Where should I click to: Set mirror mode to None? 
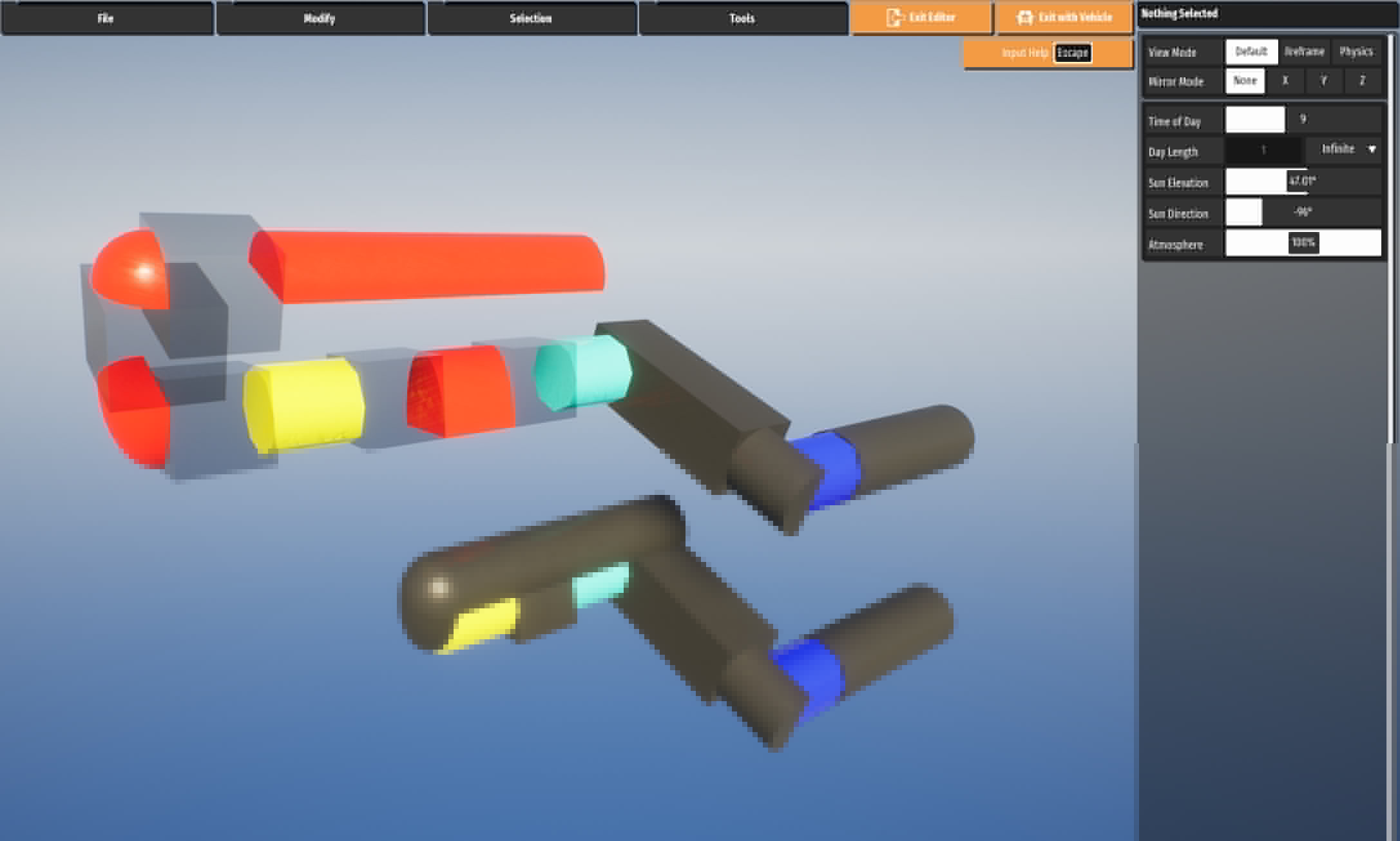[1244, 81]
